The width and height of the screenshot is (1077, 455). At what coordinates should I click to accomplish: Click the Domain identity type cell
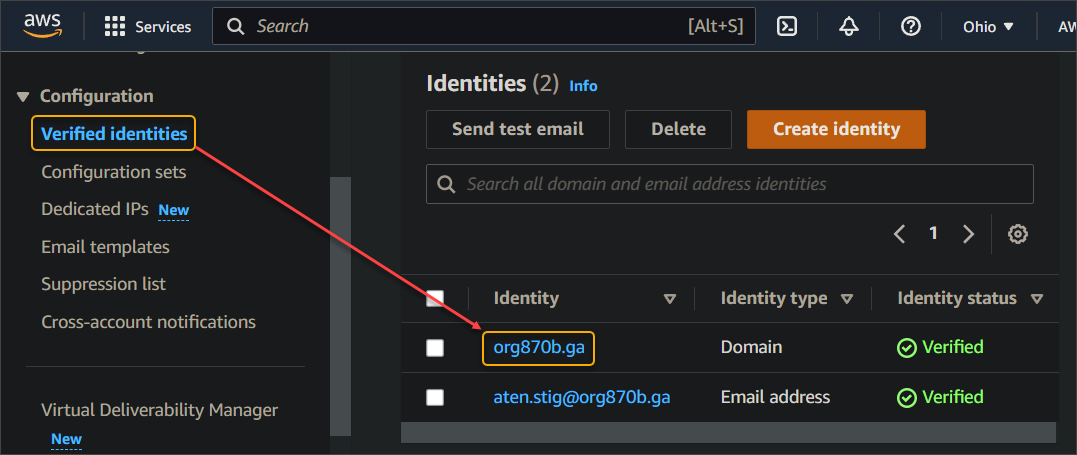pyautogui.click(x=751, y=348)
